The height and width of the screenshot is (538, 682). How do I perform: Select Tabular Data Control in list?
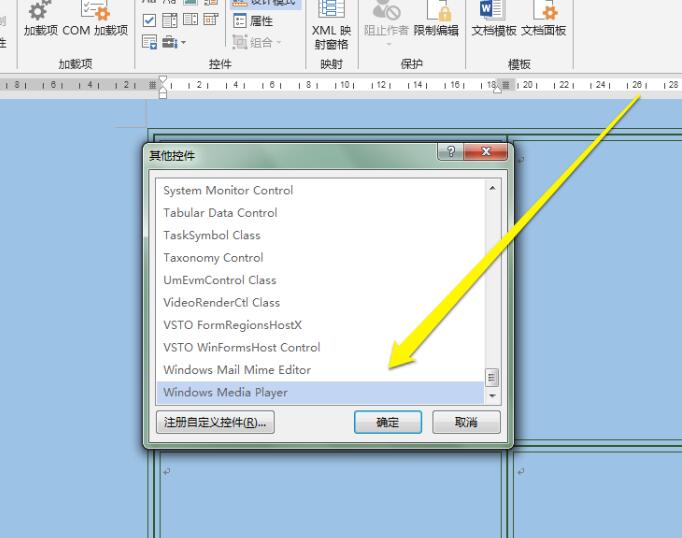click(320, 213)
